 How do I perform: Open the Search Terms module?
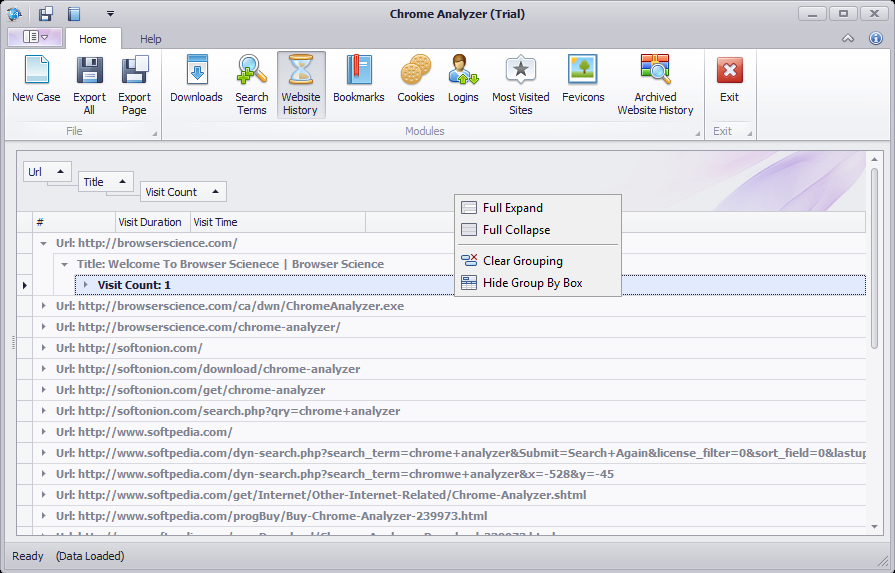[251, 85]
